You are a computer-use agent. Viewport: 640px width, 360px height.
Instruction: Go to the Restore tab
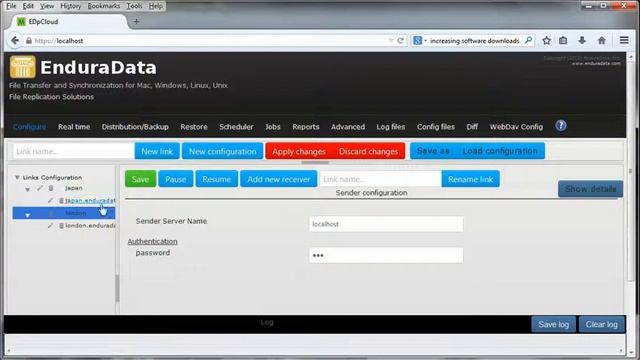194,127
